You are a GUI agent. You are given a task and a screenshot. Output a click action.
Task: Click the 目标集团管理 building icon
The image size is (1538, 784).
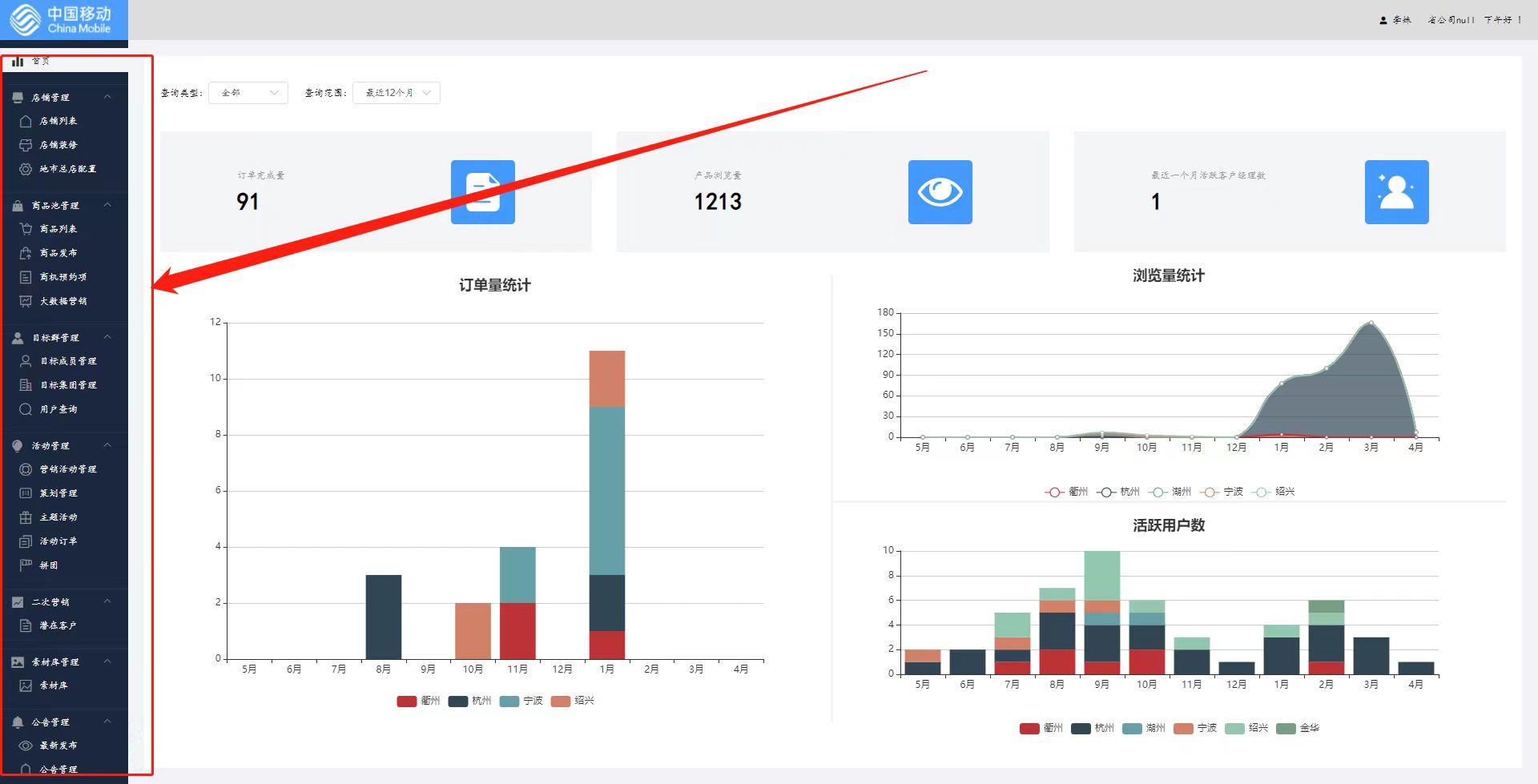point(26,385)
